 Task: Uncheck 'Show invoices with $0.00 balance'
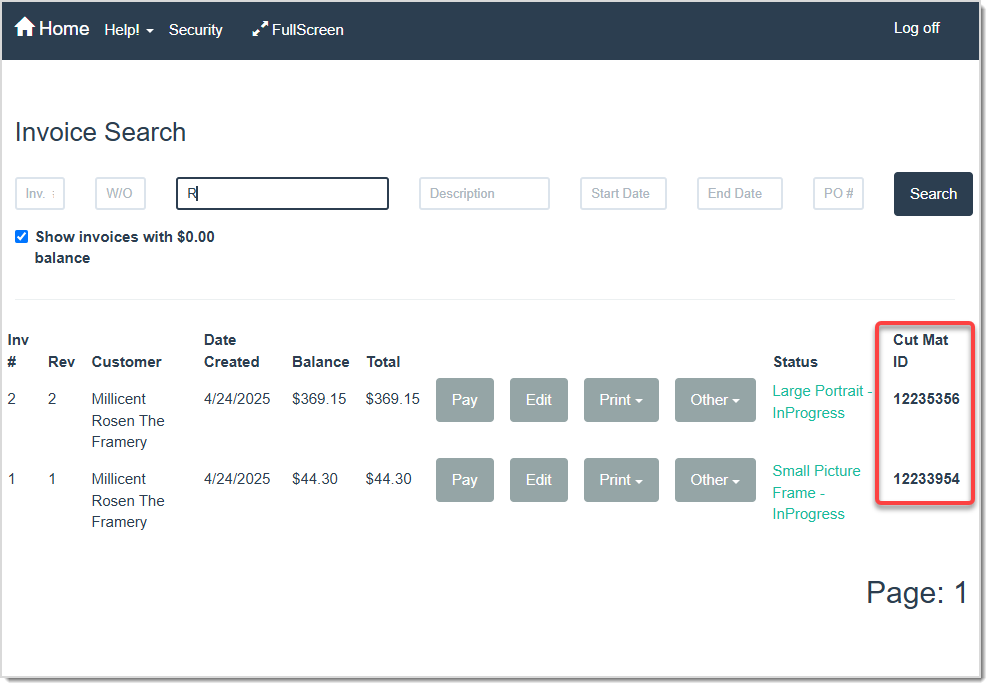pyautogui.click(x=21, y=236)
